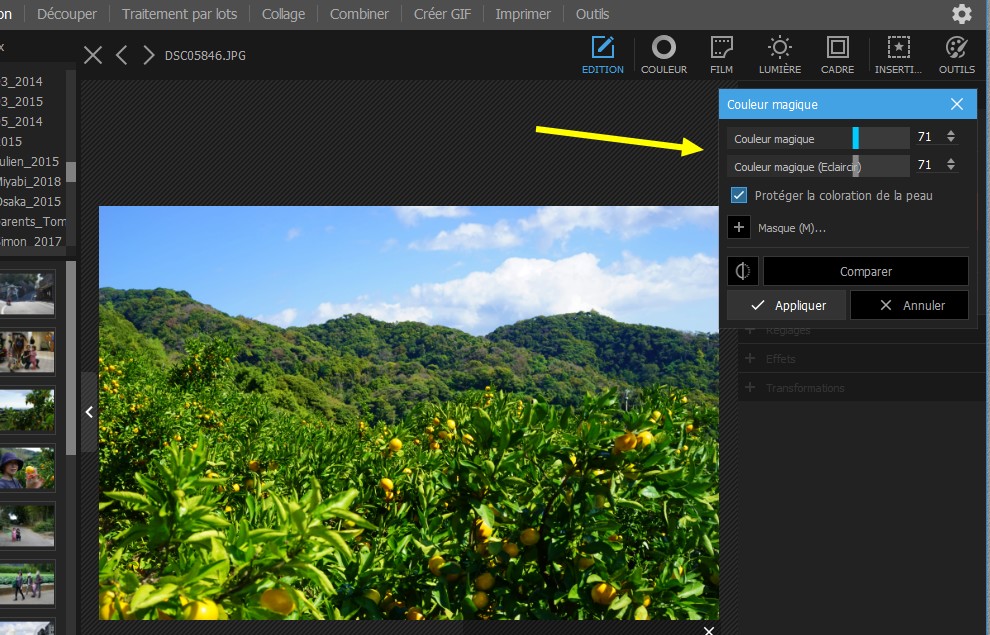Close the current photo with X icon

click(93, 55)
